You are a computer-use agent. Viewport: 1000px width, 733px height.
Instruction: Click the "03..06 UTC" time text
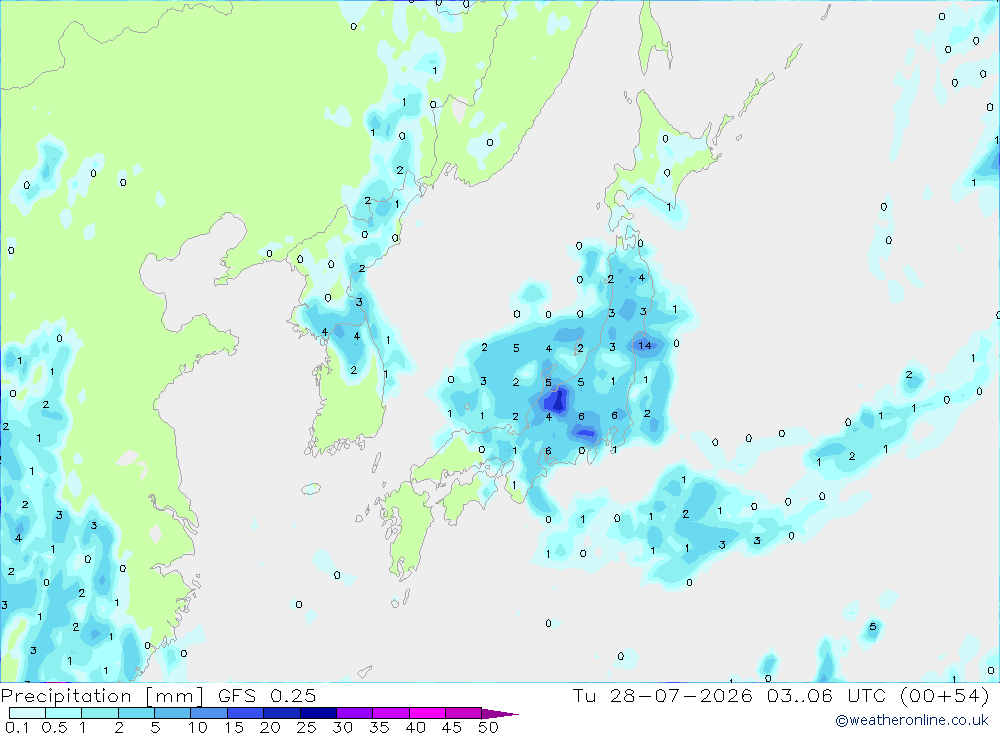coord(828,695)
